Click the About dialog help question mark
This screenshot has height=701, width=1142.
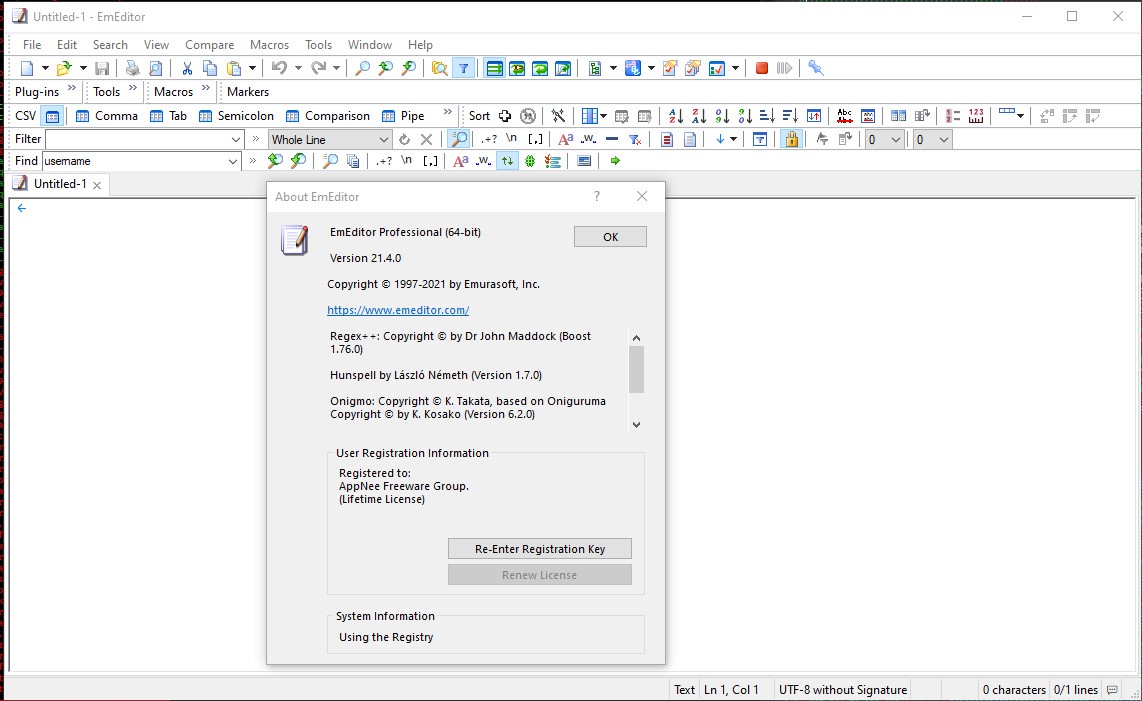click(596, 196)
